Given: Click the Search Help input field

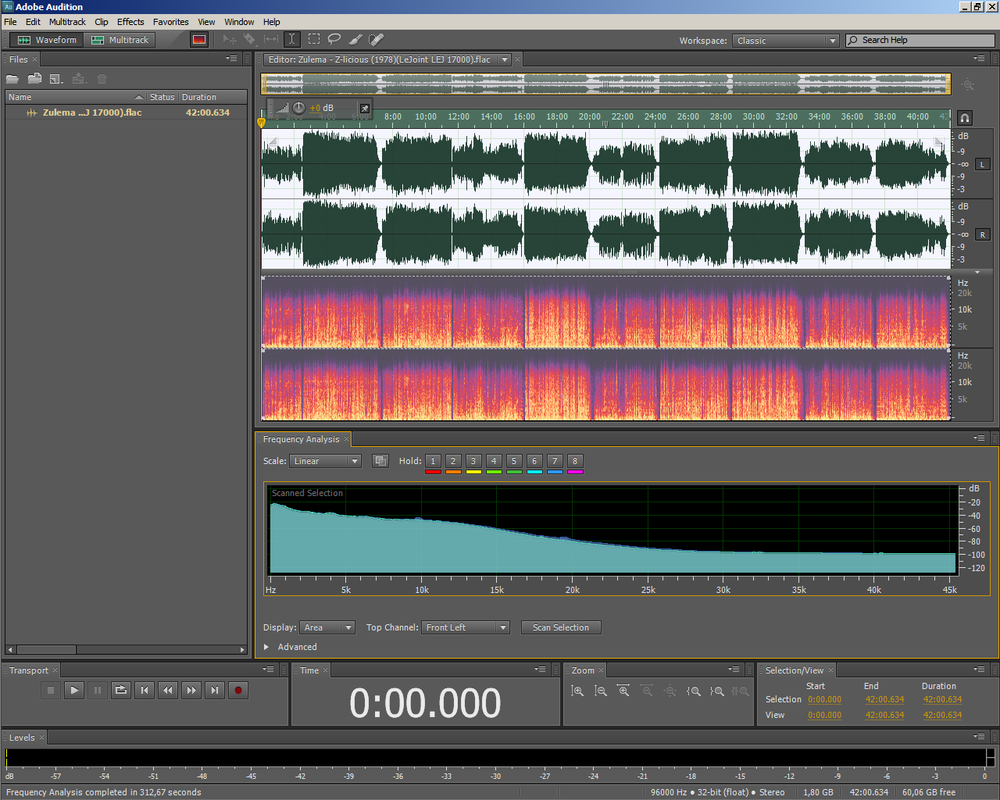Looking at the screenshot, I should pyautogui.click(x=920, y=40).
